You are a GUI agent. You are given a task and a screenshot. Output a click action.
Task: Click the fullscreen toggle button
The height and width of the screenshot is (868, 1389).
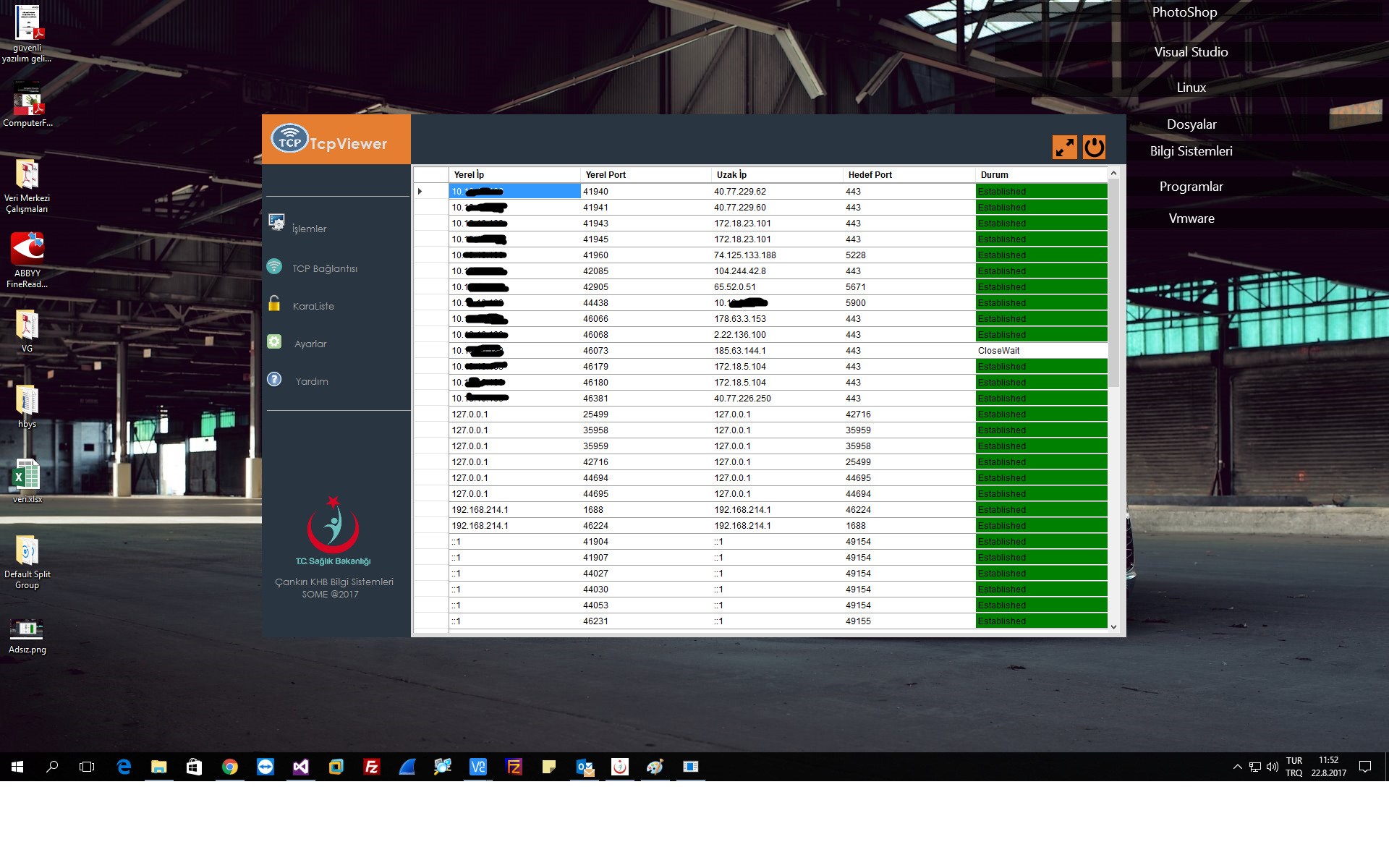pyautogui.click(x=1064, y=147)
